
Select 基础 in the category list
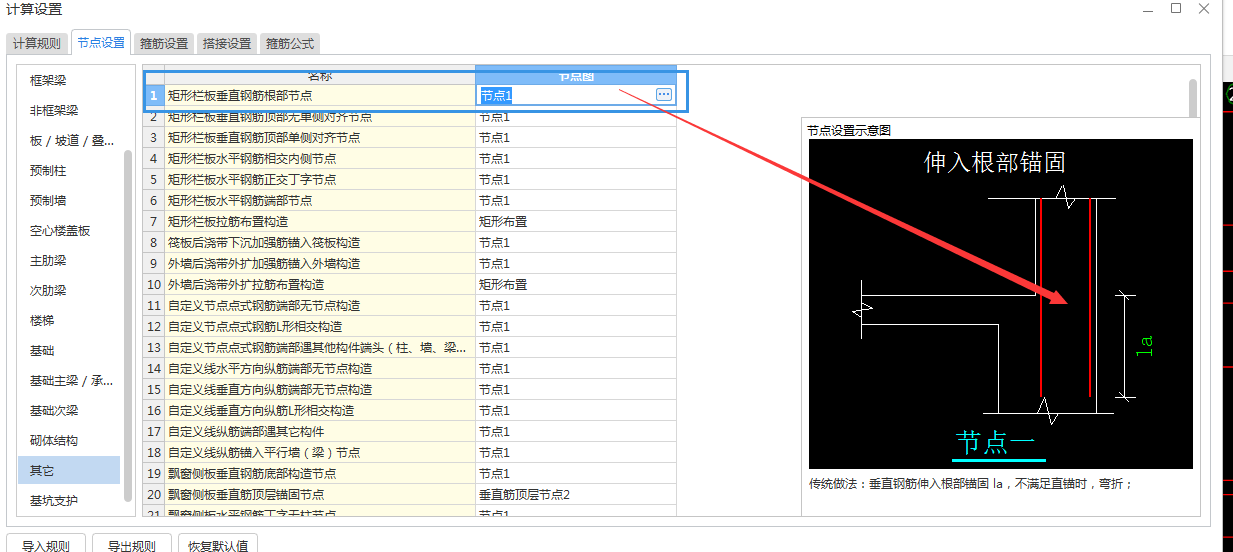[42, 350]
